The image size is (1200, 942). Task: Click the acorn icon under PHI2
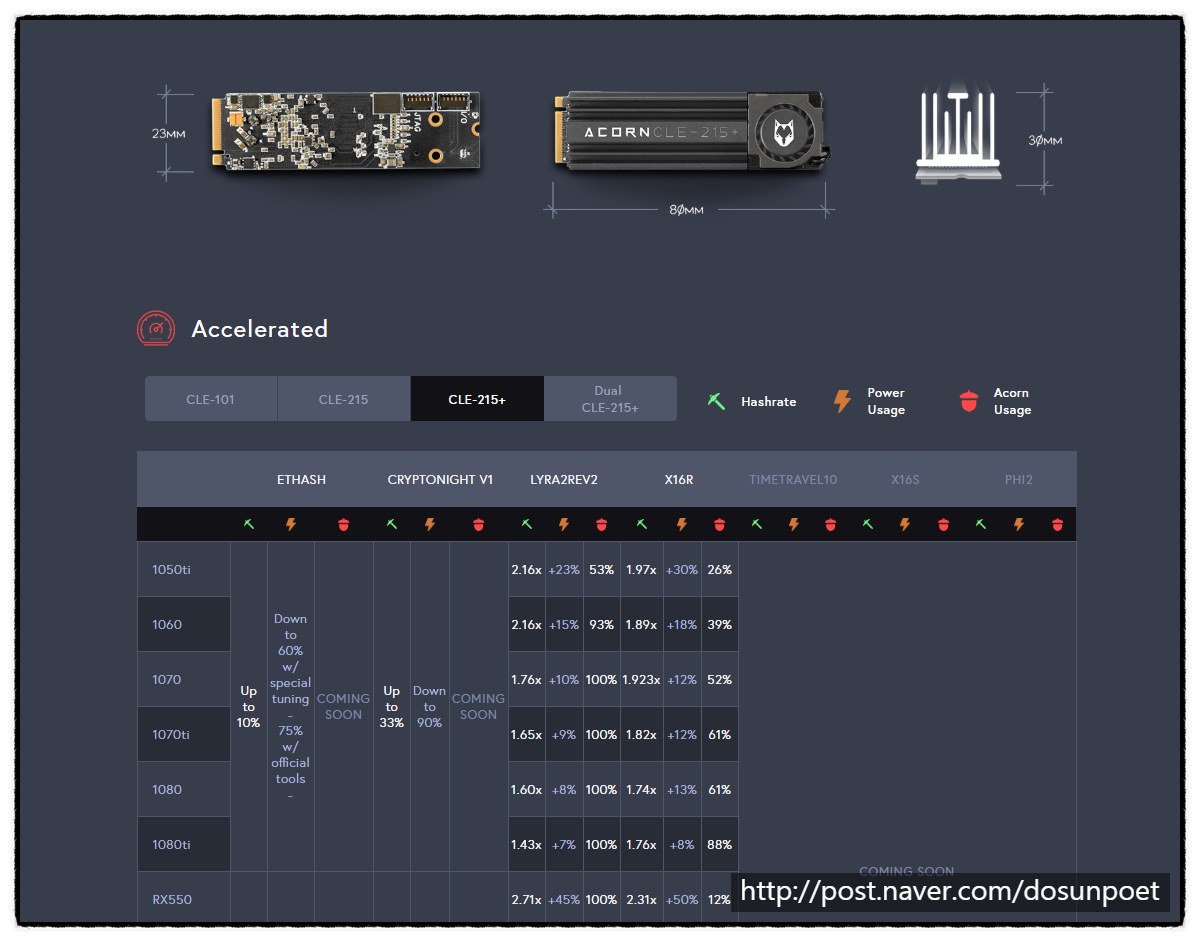point(1057,524)
